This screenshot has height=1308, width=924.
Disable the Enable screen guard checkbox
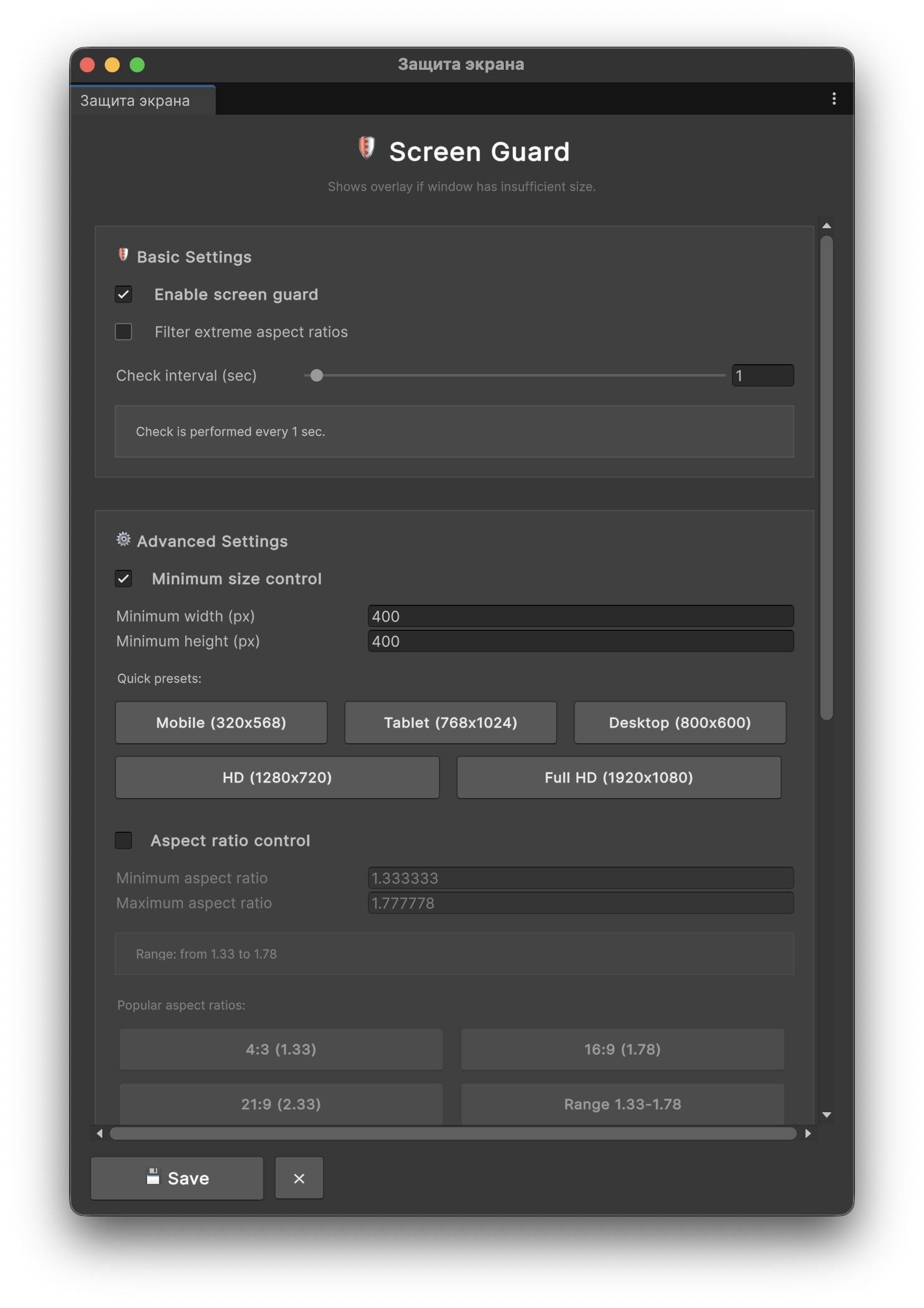tap(123, 294)
